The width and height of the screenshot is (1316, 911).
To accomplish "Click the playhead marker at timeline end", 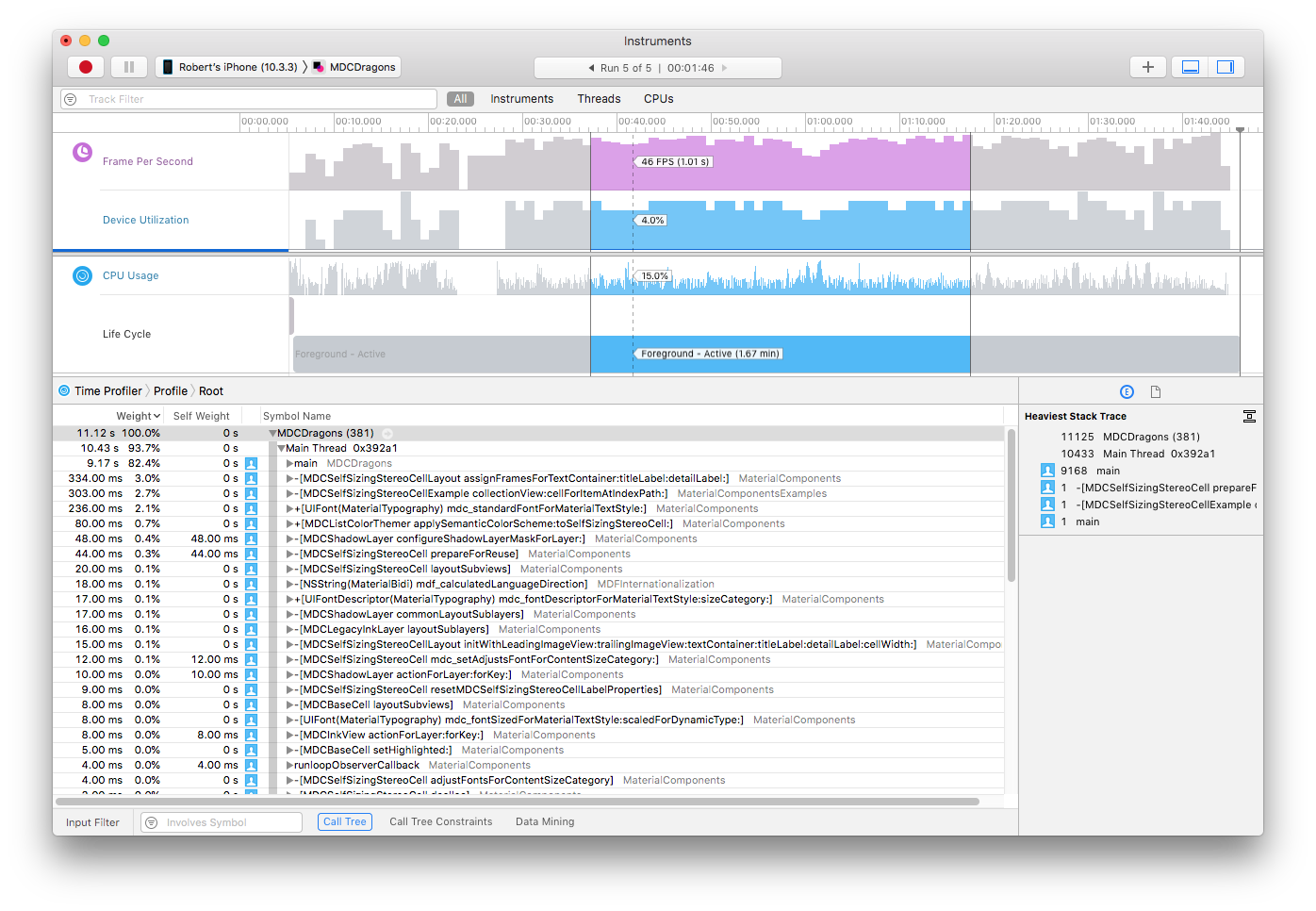I will [x=1240, y=130].
